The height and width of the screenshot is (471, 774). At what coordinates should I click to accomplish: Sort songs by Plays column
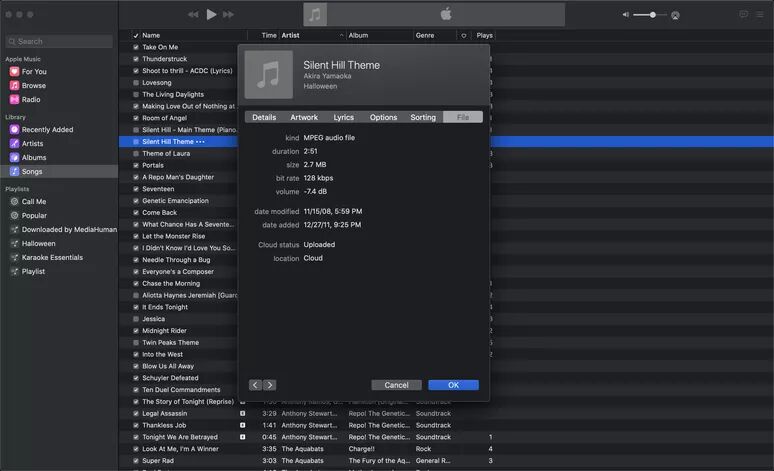click(484, 36)
